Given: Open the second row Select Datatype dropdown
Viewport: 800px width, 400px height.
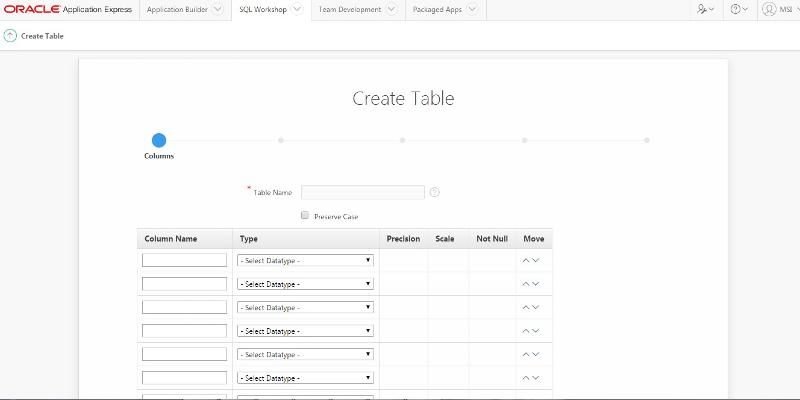Looking at the screenshot, I should click(305, 284).
